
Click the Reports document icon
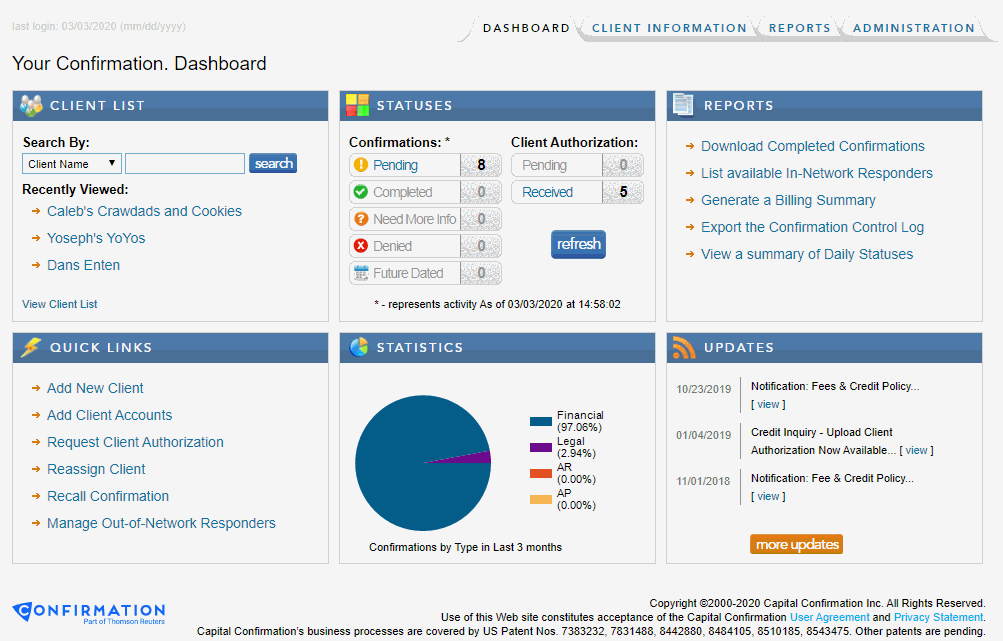tap(684, 105)
